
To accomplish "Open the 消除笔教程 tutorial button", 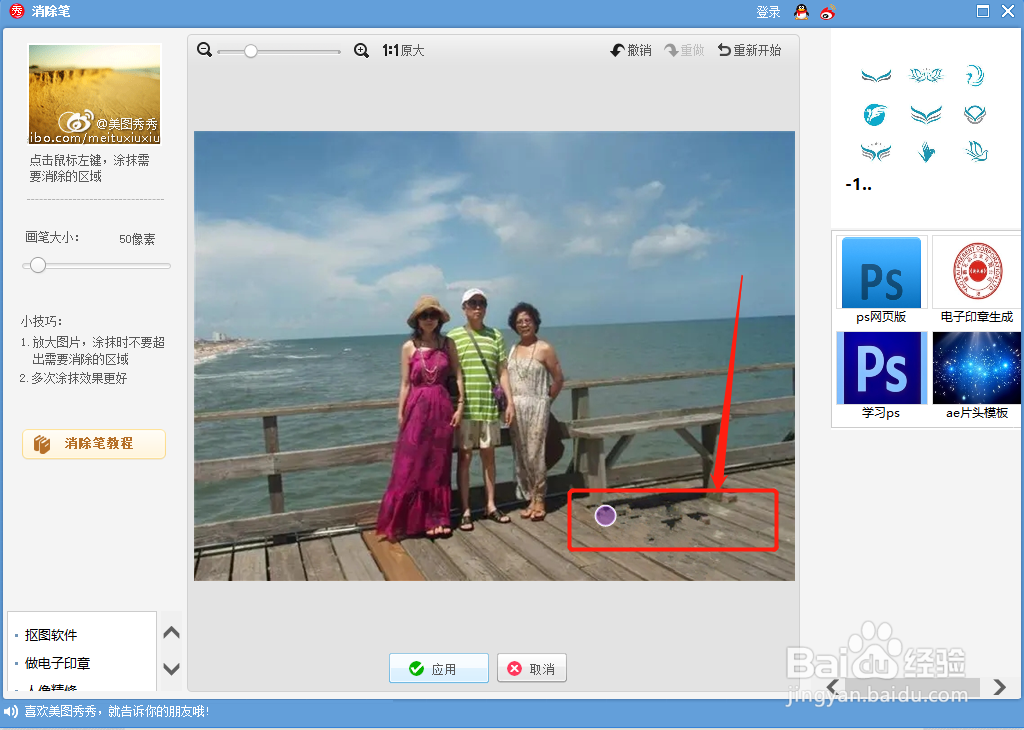I will (x=94, y=444).
